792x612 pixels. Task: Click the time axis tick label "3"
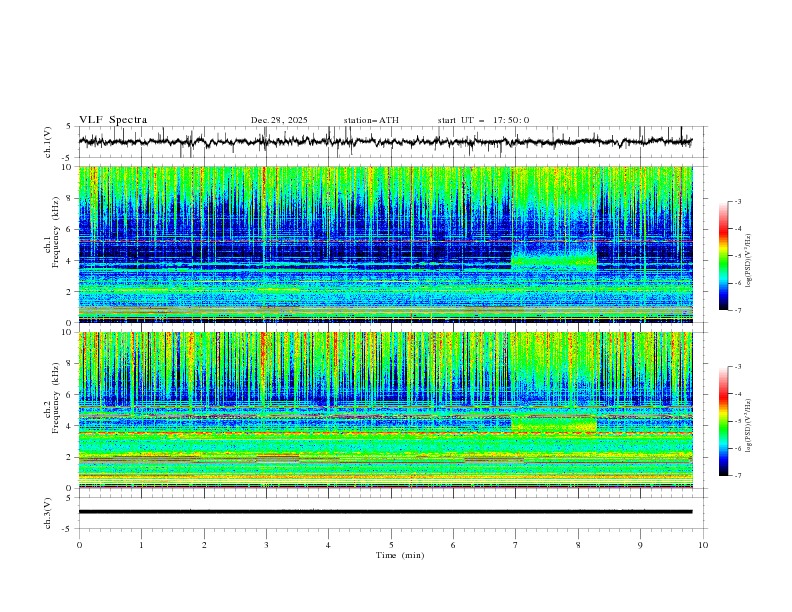point(266,545)
